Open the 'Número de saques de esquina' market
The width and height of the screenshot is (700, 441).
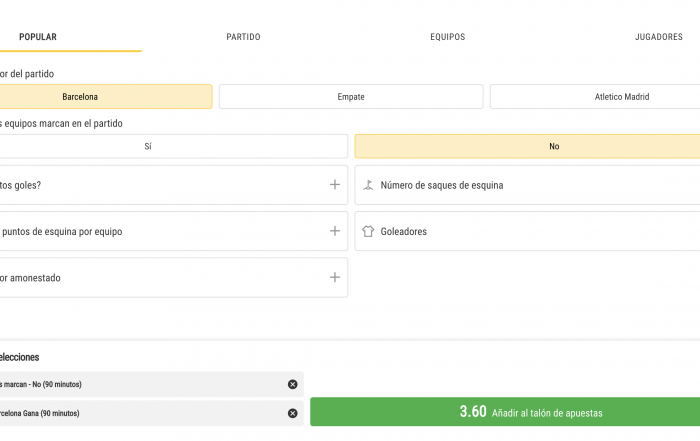pos(527,185)
